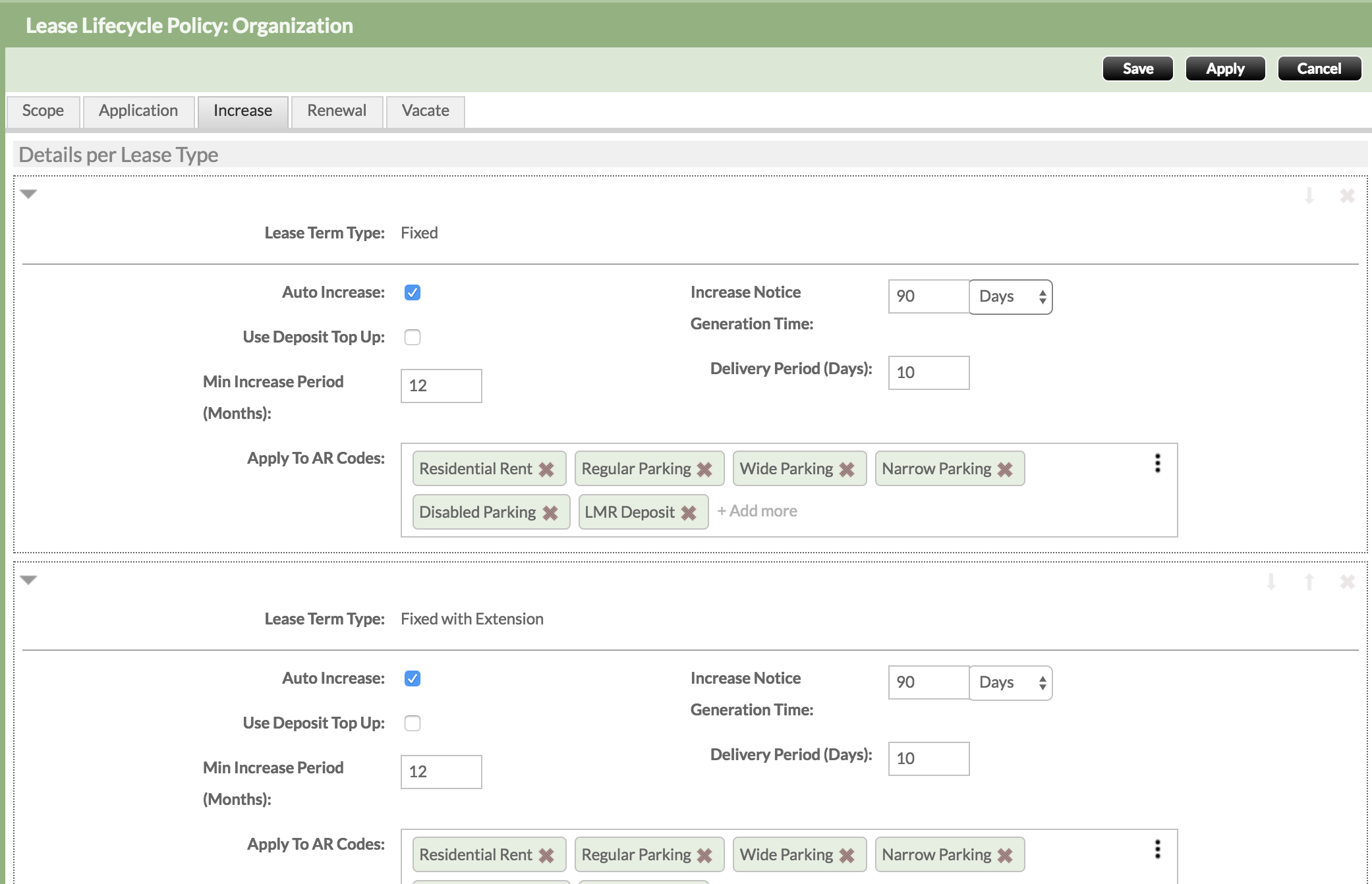
Task: Switch to the Renewal tab
Action: pos(337,111)
